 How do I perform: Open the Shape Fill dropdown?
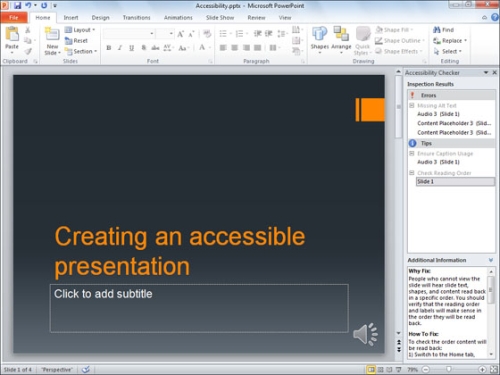pyautogui.click(x=394, y=30)
